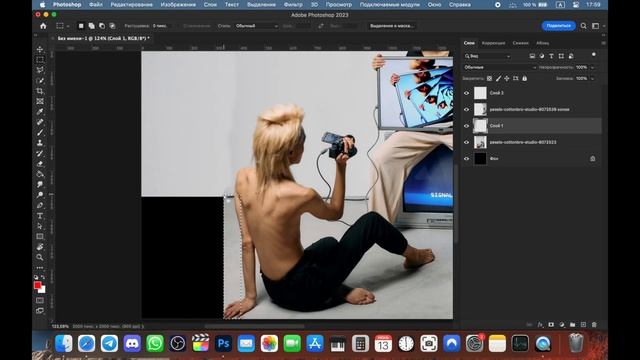Toggle Quick Mask mode
The image size is (640, 360).
pyautogui.click(x=40, y=300)
